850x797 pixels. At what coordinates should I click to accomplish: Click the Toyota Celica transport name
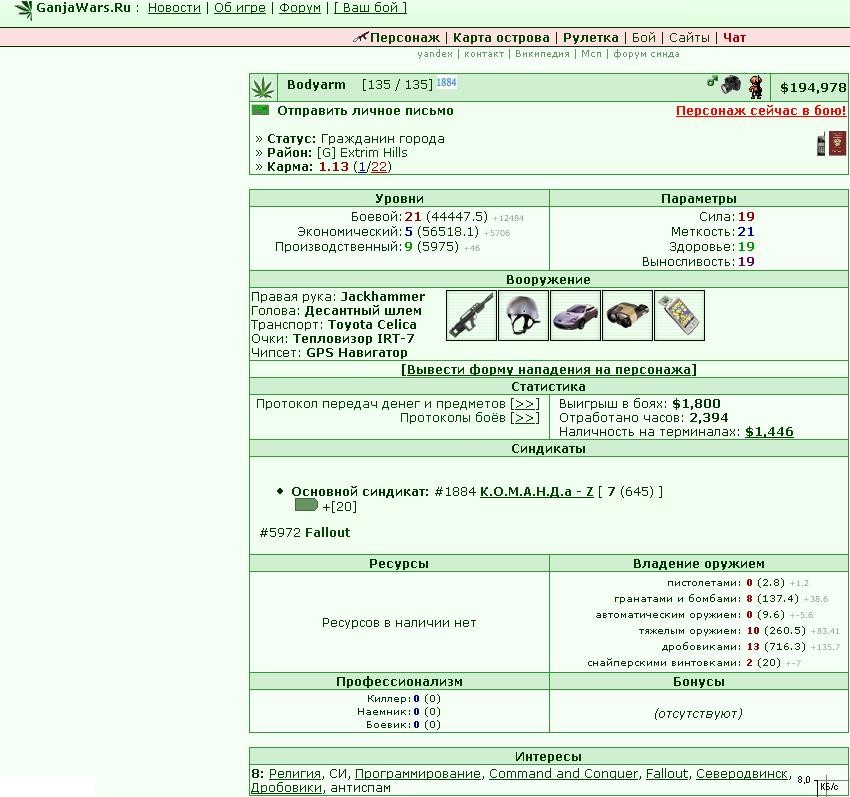[372, 325]
